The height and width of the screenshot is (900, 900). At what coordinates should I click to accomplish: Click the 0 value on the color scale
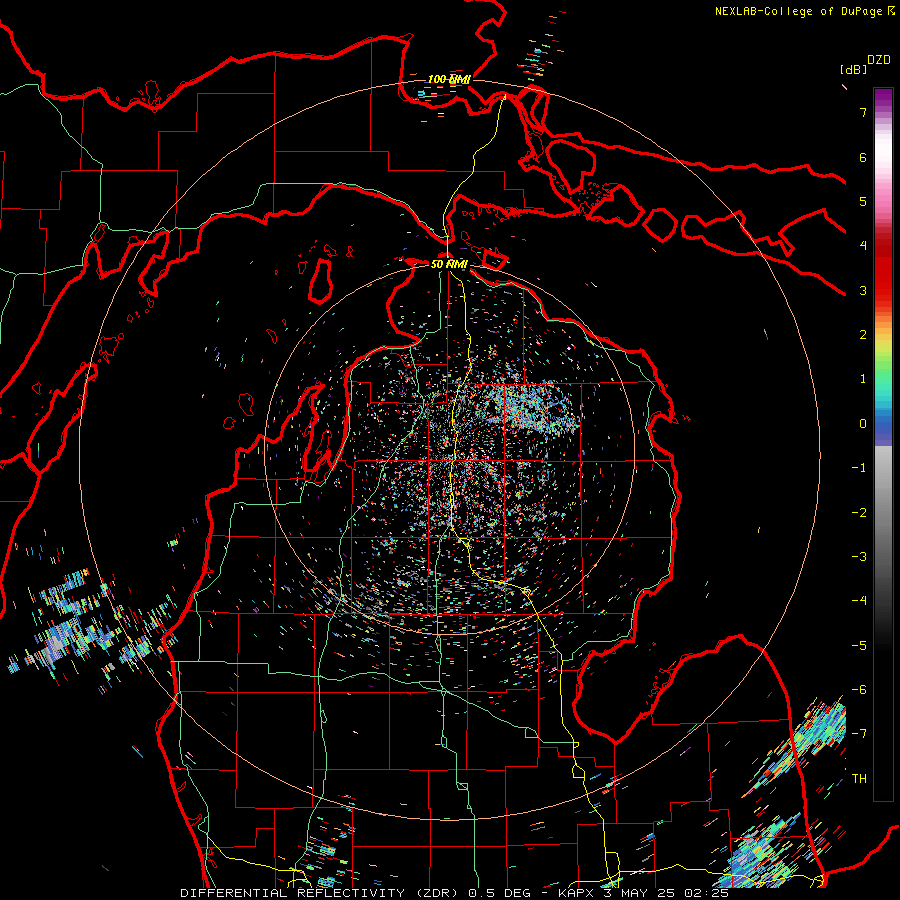[863, 424]
